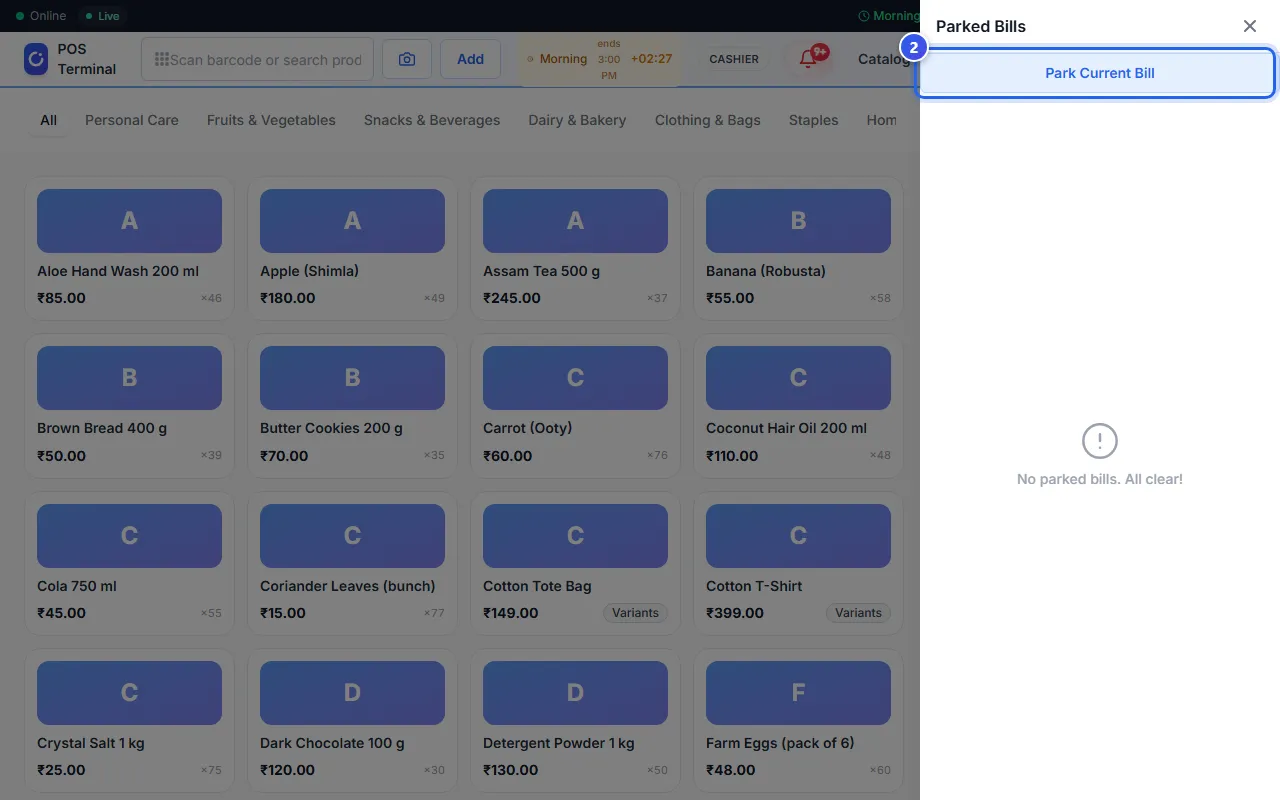Add Apple (Shimla) to the bill
This screenshot has width=1280, height=800.
(353, 248)
